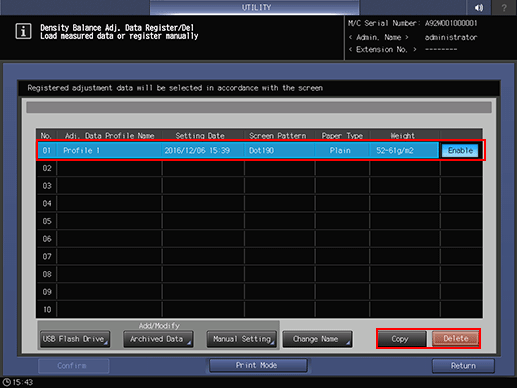This screenshot has width=517, height=388.
Task: Open the Archived Data option
Action: pyautogui.click(x=158, y=339)
